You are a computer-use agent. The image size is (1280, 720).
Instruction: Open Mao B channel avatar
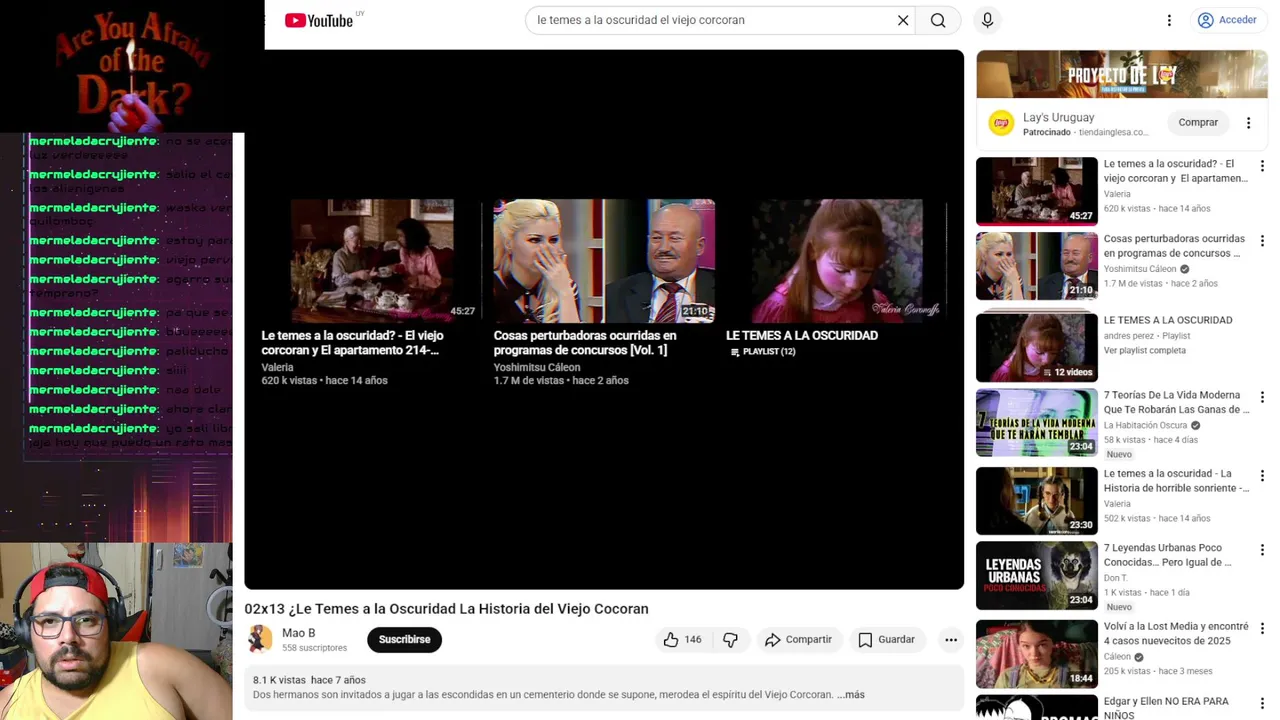tap(259, 639)
